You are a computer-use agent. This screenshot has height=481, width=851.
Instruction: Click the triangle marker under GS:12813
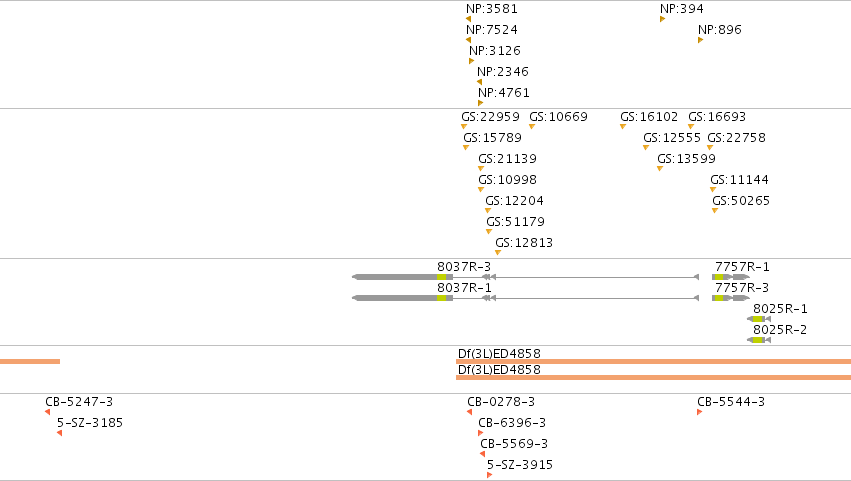pyautogui.click(x=498, y=252)
